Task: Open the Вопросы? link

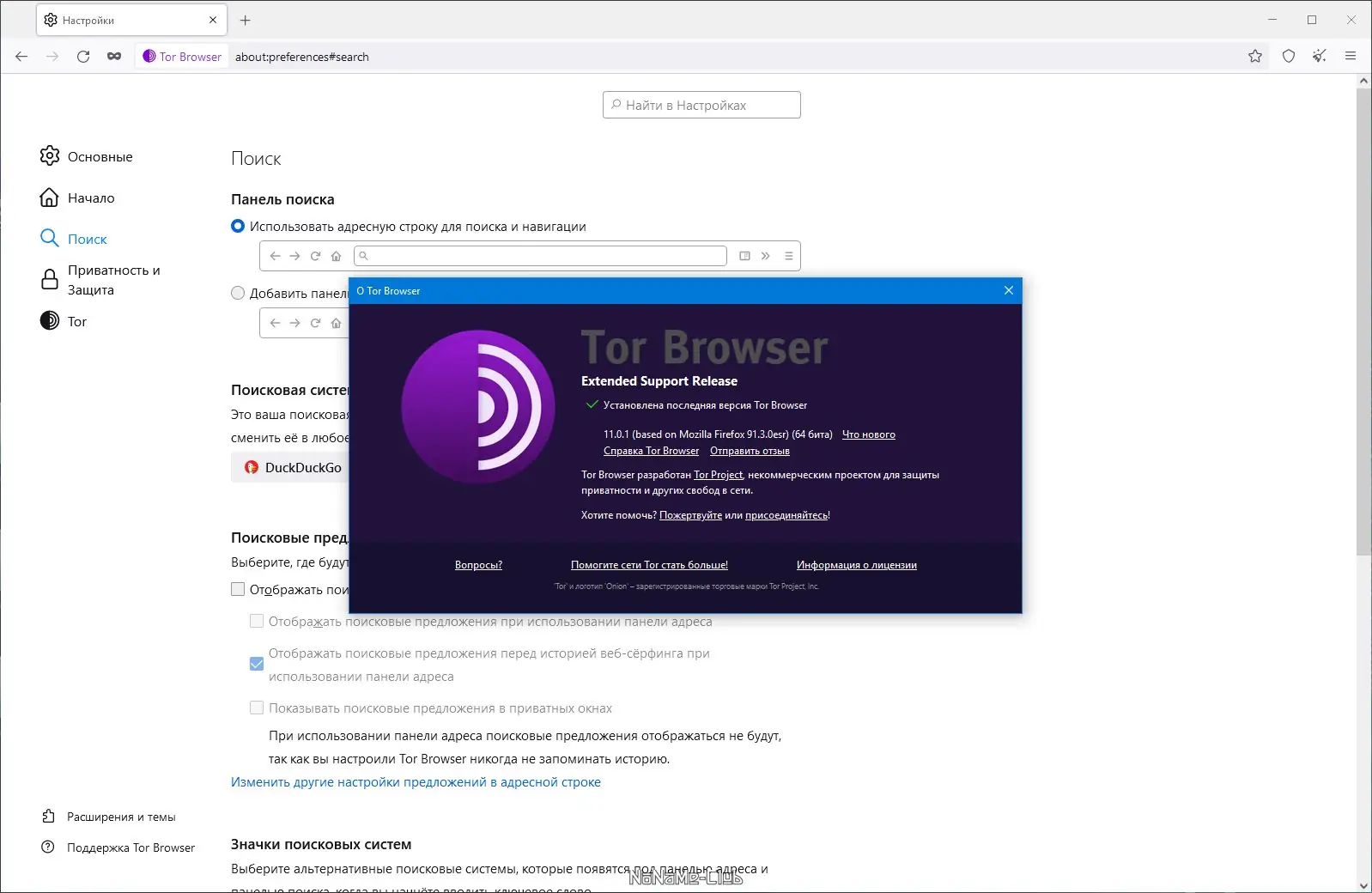Action: (478, 565)
